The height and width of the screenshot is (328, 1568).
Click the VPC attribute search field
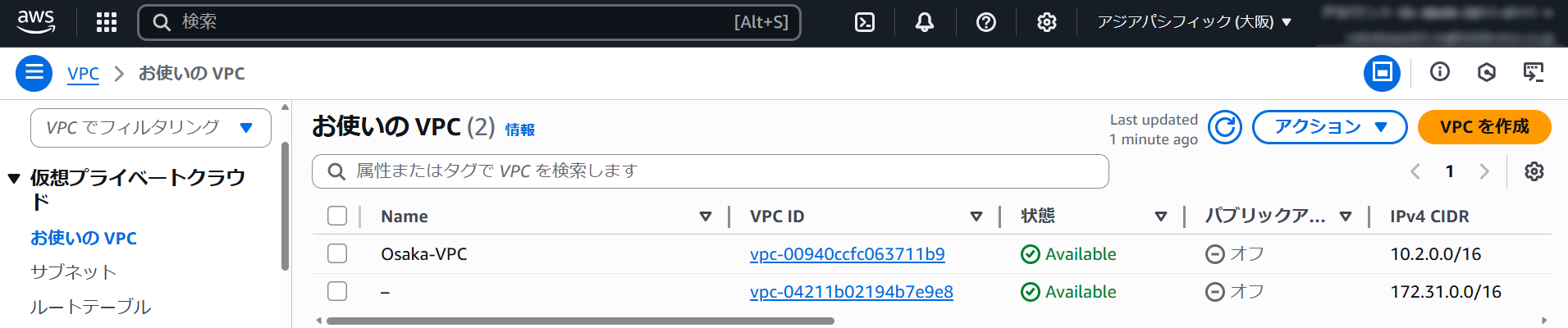tap(710, 171)
